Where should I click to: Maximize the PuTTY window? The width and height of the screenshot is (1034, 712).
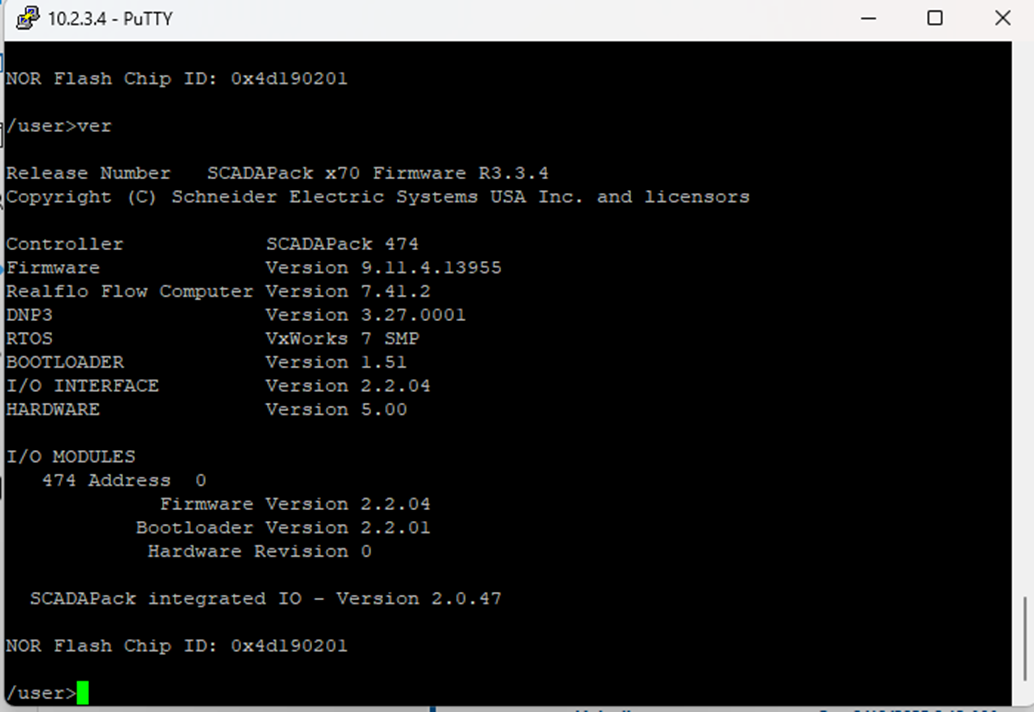934,18
